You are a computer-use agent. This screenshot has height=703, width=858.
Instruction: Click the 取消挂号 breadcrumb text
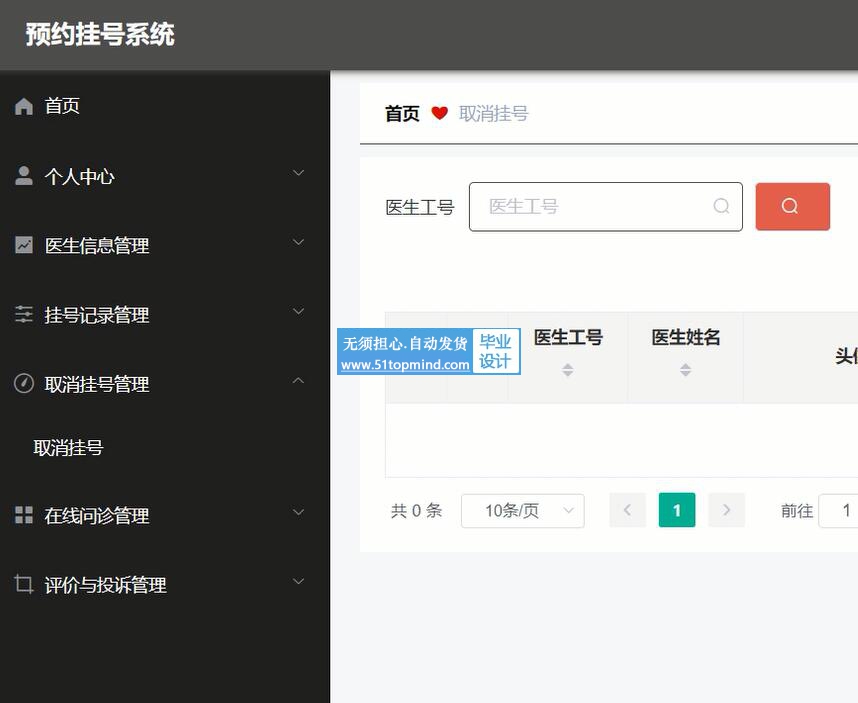(x=494, y=113)
